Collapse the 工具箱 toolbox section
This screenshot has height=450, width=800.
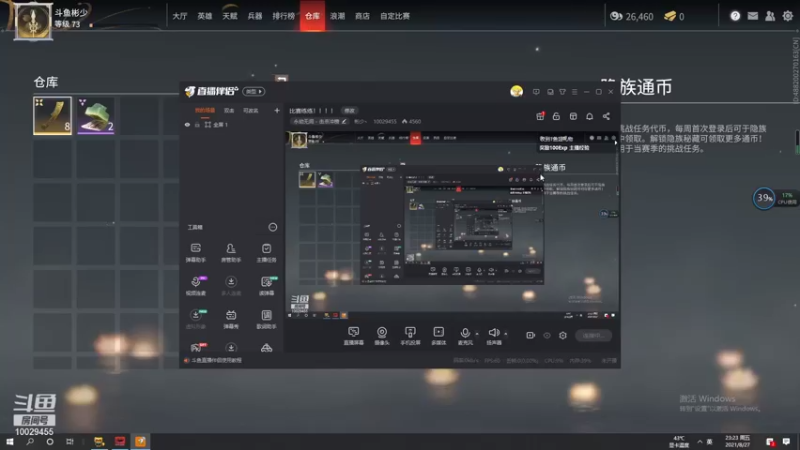(273, 227)
